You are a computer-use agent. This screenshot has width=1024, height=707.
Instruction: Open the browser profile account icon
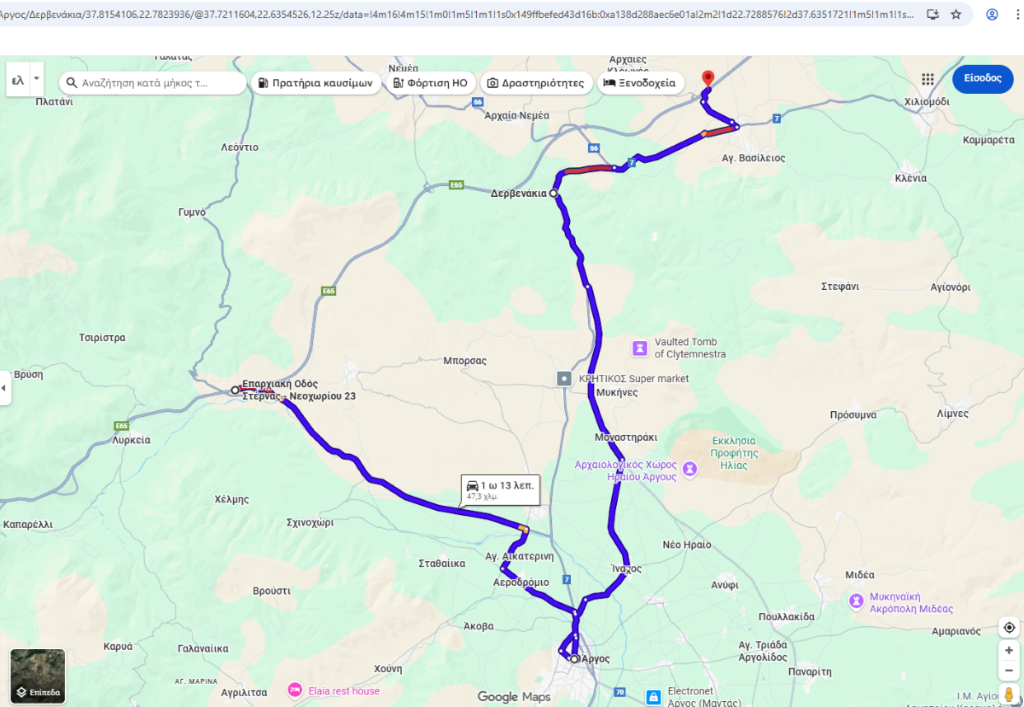coord(991,14)
